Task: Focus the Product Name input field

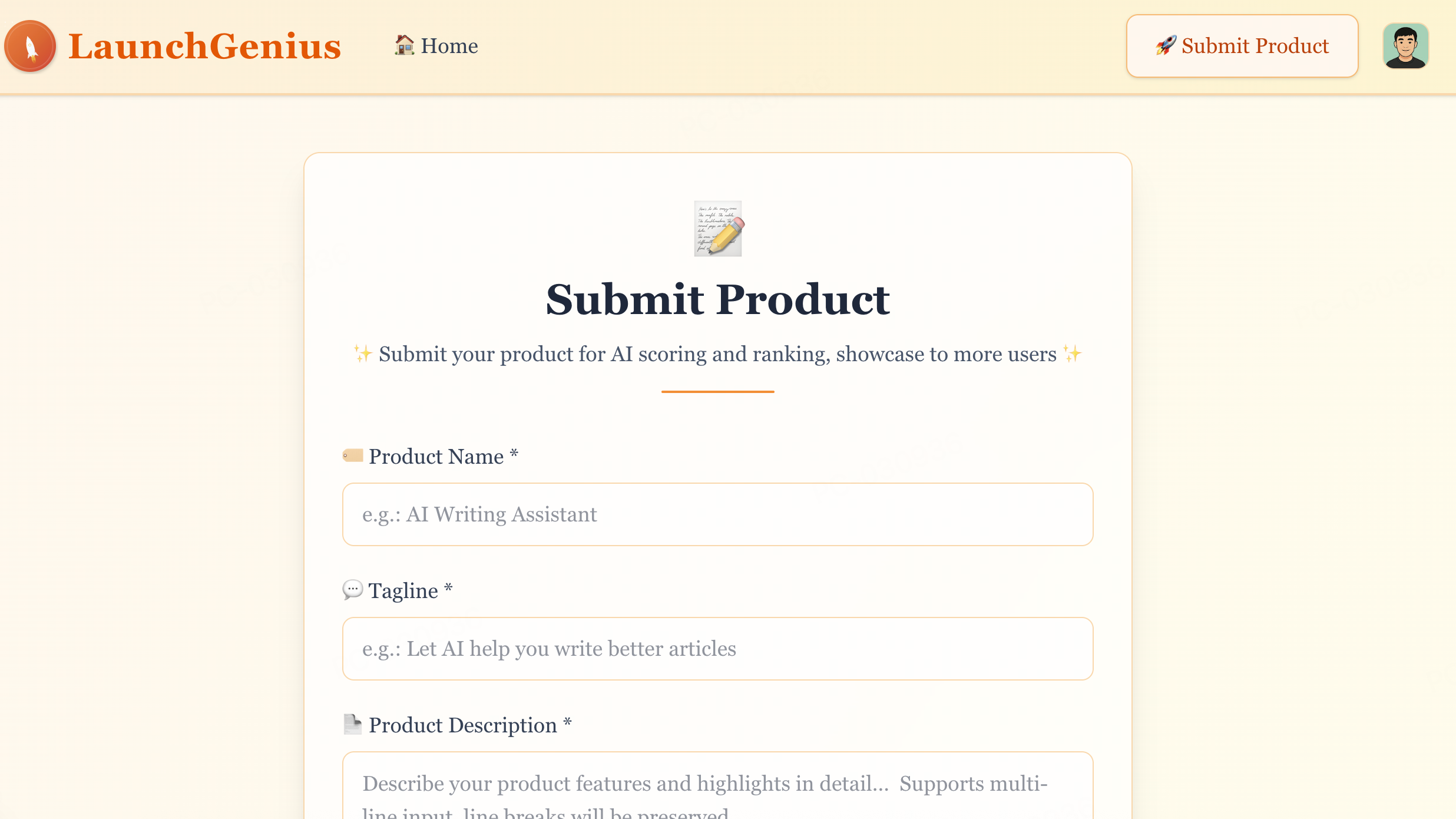Action: click(717, 514)
